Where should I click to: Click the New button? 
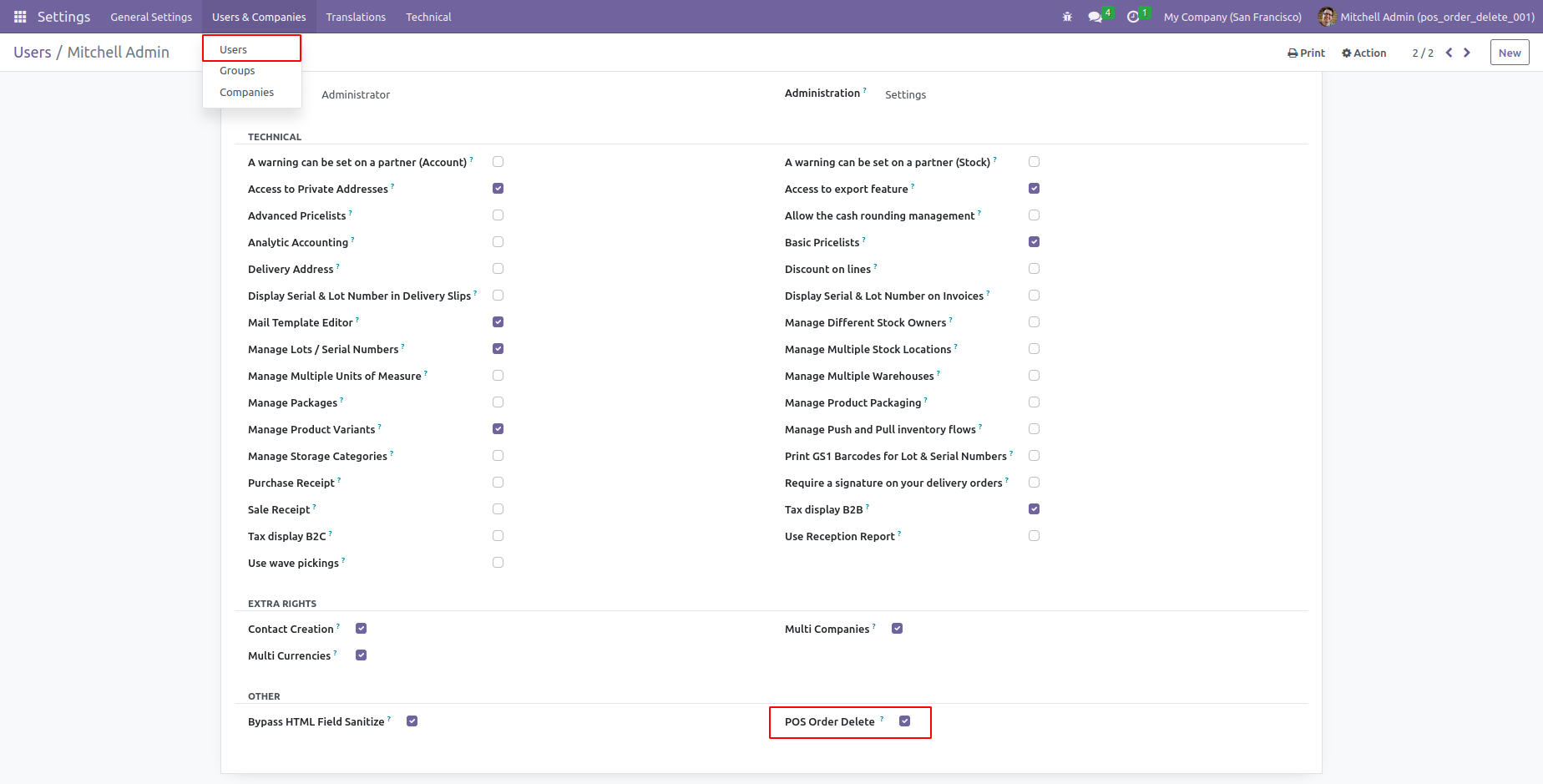[x=1509, y=53]
